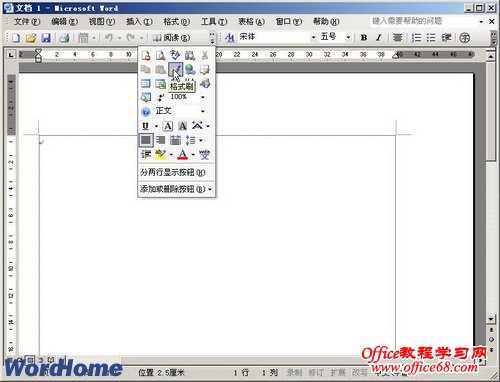Click the Bullets list icon
The width and height of the screenshot is (500, 382).
point(431,38)
